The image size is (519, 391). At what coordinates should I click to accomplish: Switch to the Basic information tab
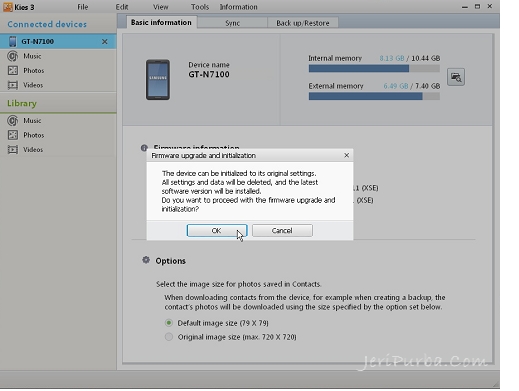[x=161, y=23]
